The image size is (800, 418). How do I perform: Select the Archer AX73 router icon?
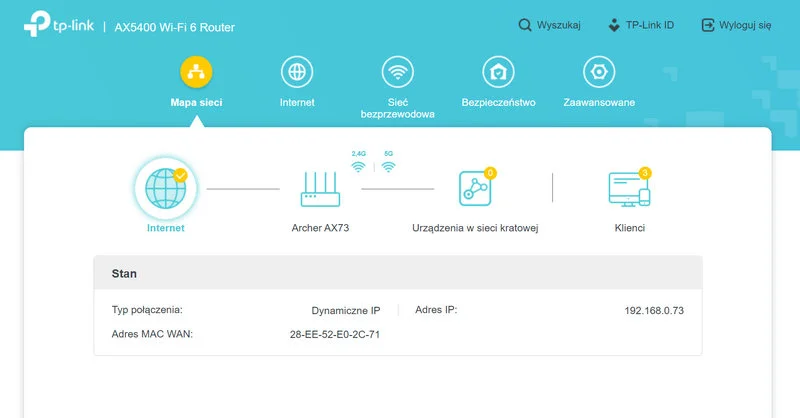320,188
